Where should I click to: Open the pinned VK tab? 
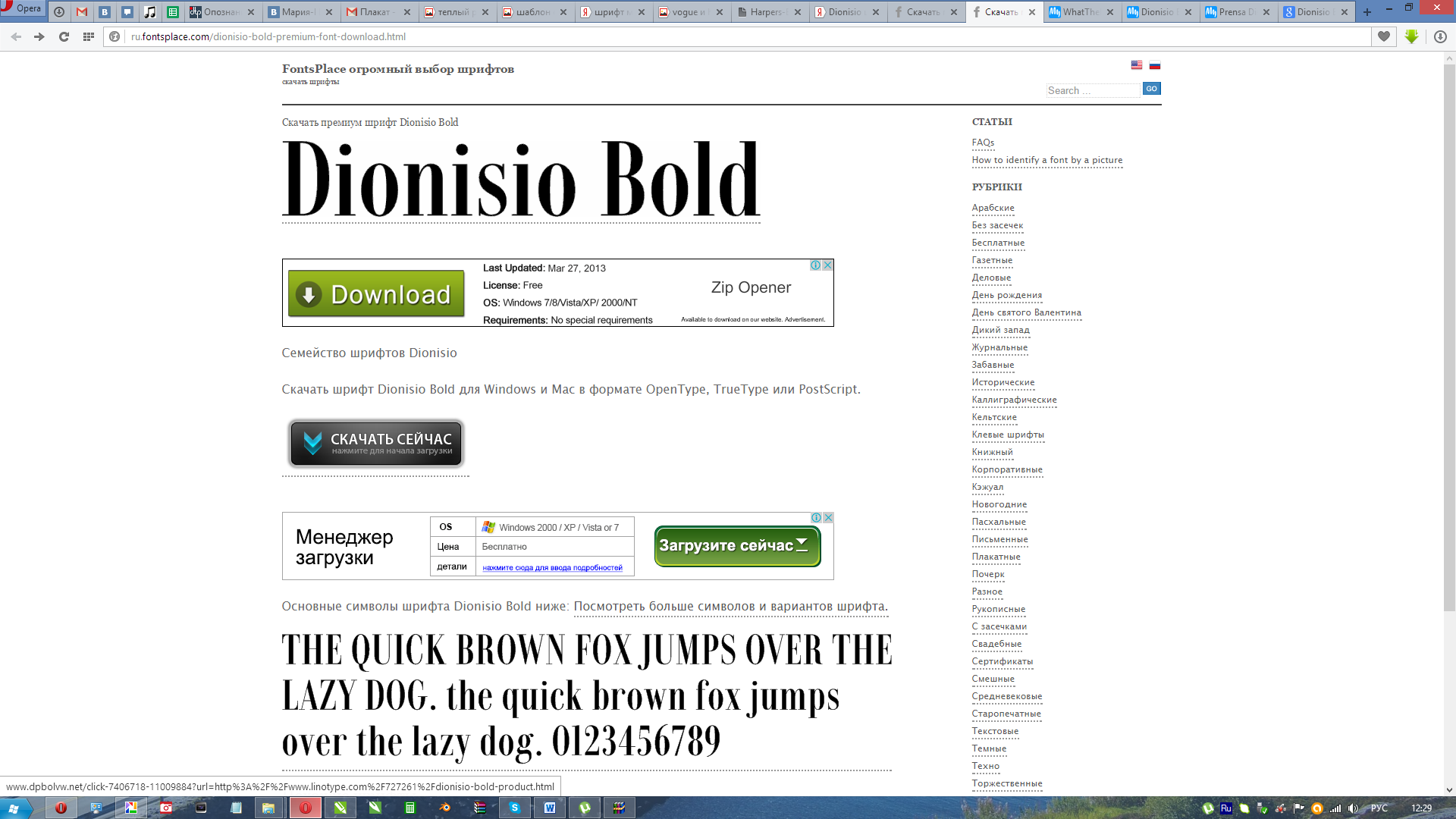click(105, 12)
